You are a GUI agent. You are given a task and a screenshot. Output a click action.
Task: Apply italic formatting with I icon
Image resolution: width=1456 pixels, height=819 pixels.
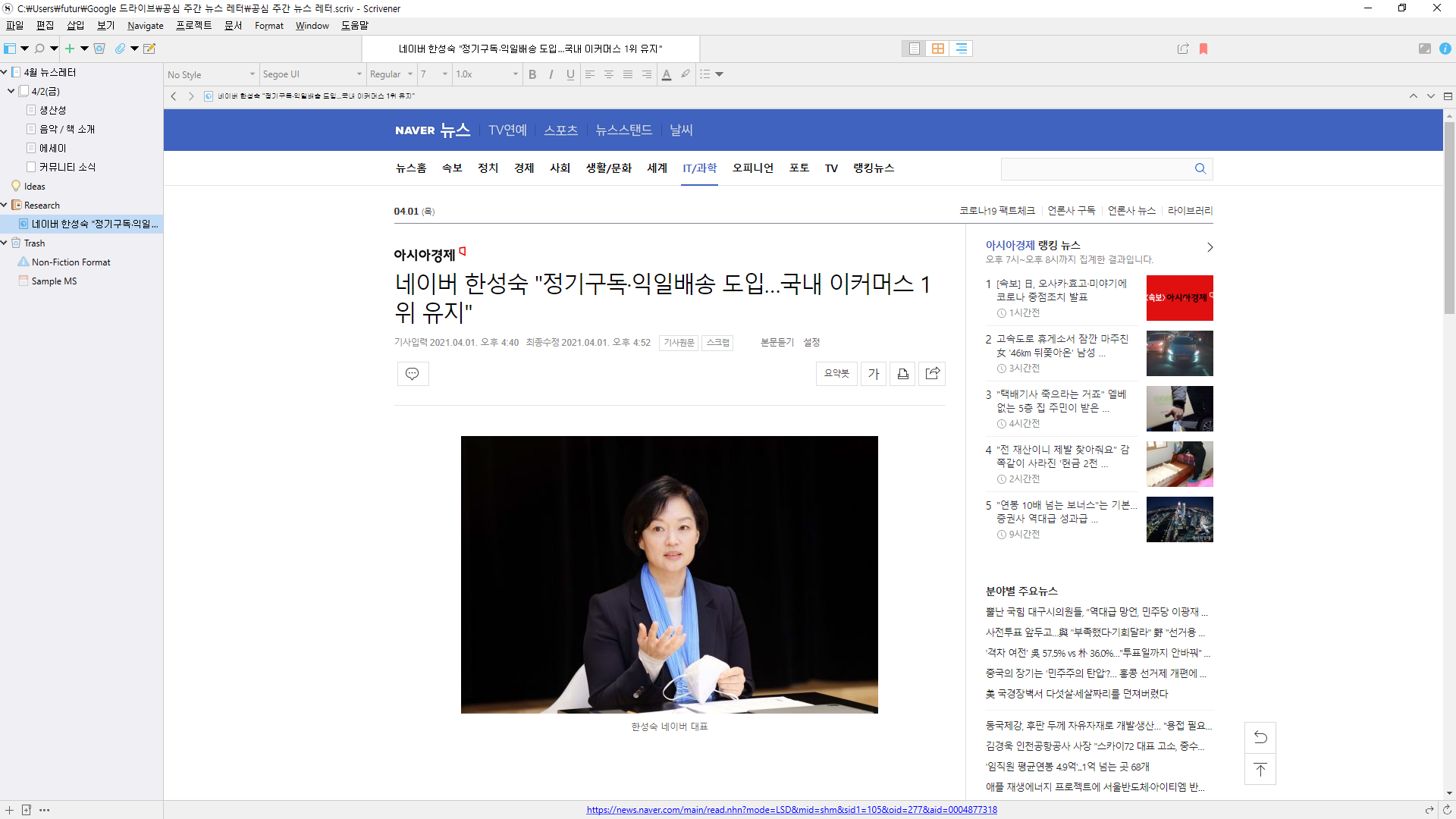point(551,74)
